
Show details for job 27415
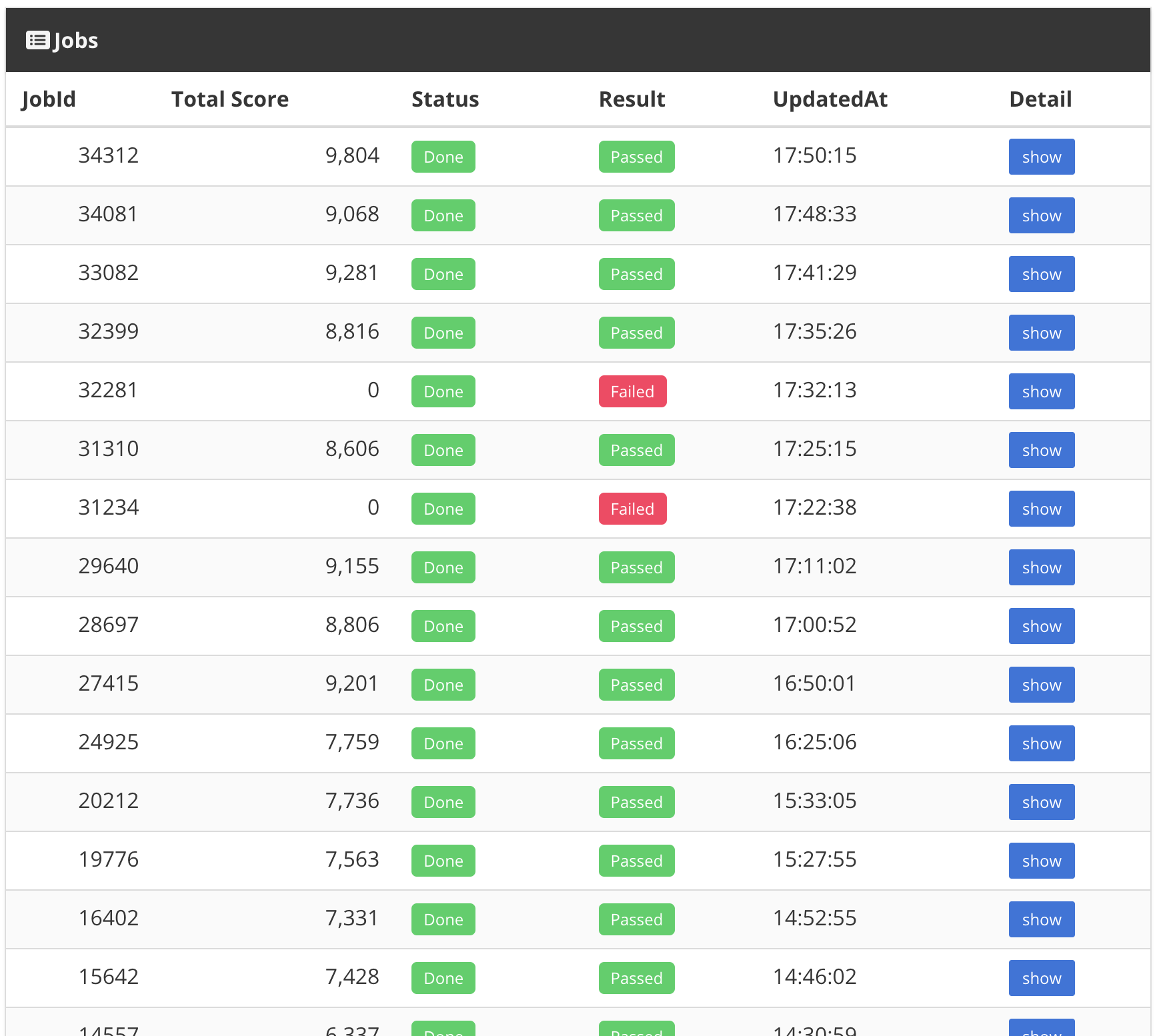(1042, 685)
